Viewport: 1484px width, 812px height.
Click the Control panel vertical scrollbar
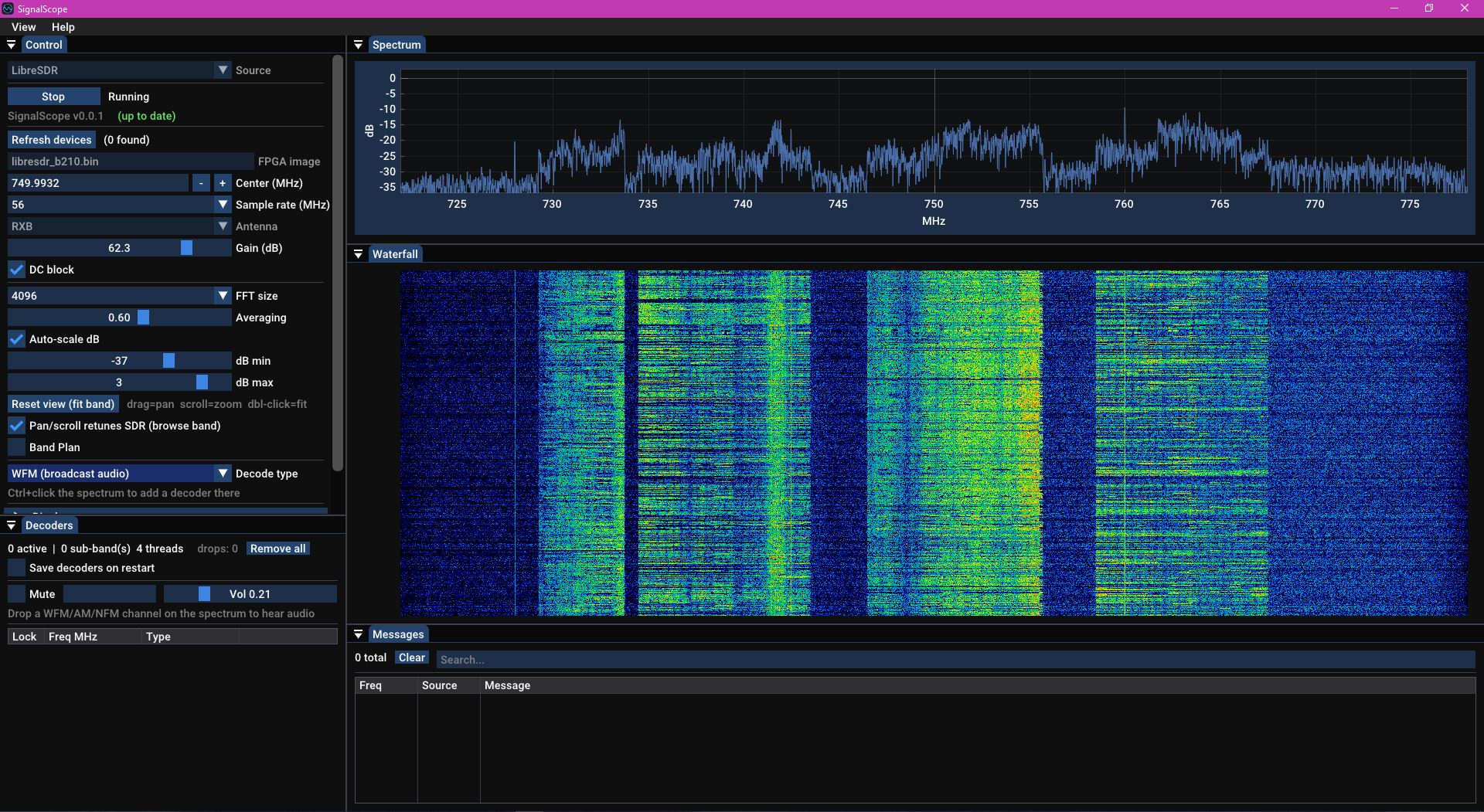[337, 263]
